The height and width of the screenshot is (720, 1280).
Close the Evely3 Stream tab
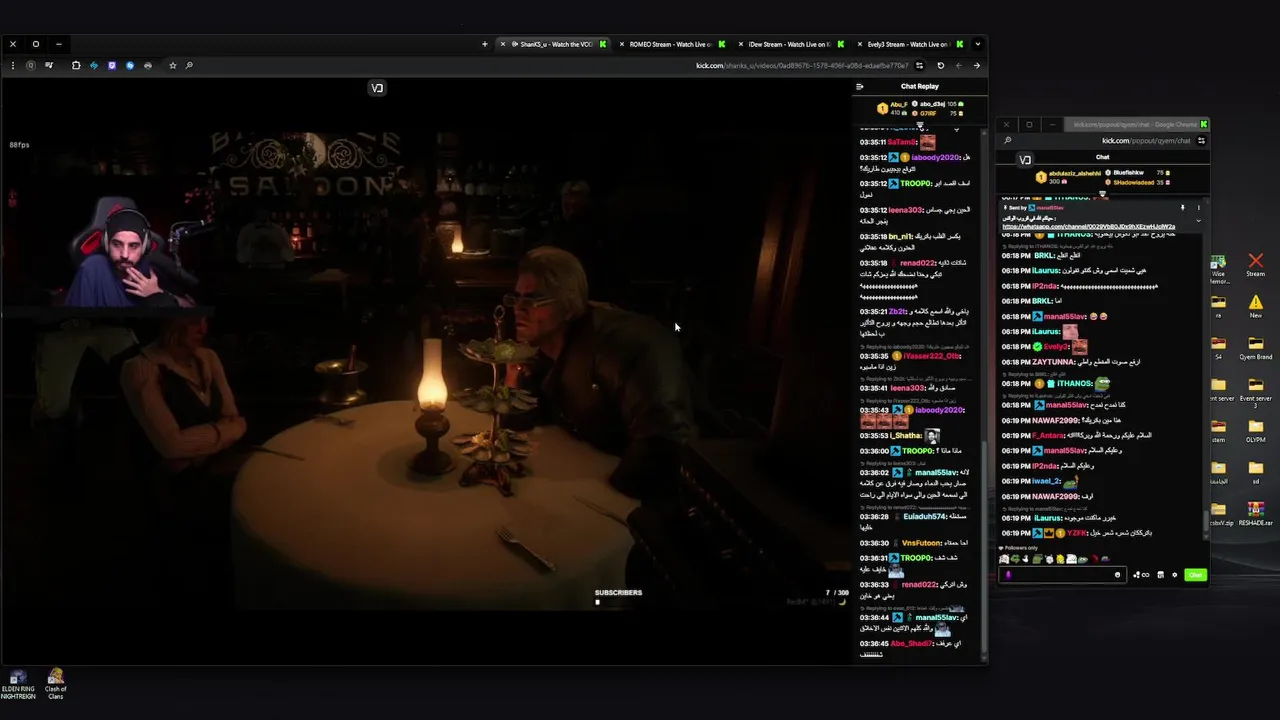pos(859,44)
